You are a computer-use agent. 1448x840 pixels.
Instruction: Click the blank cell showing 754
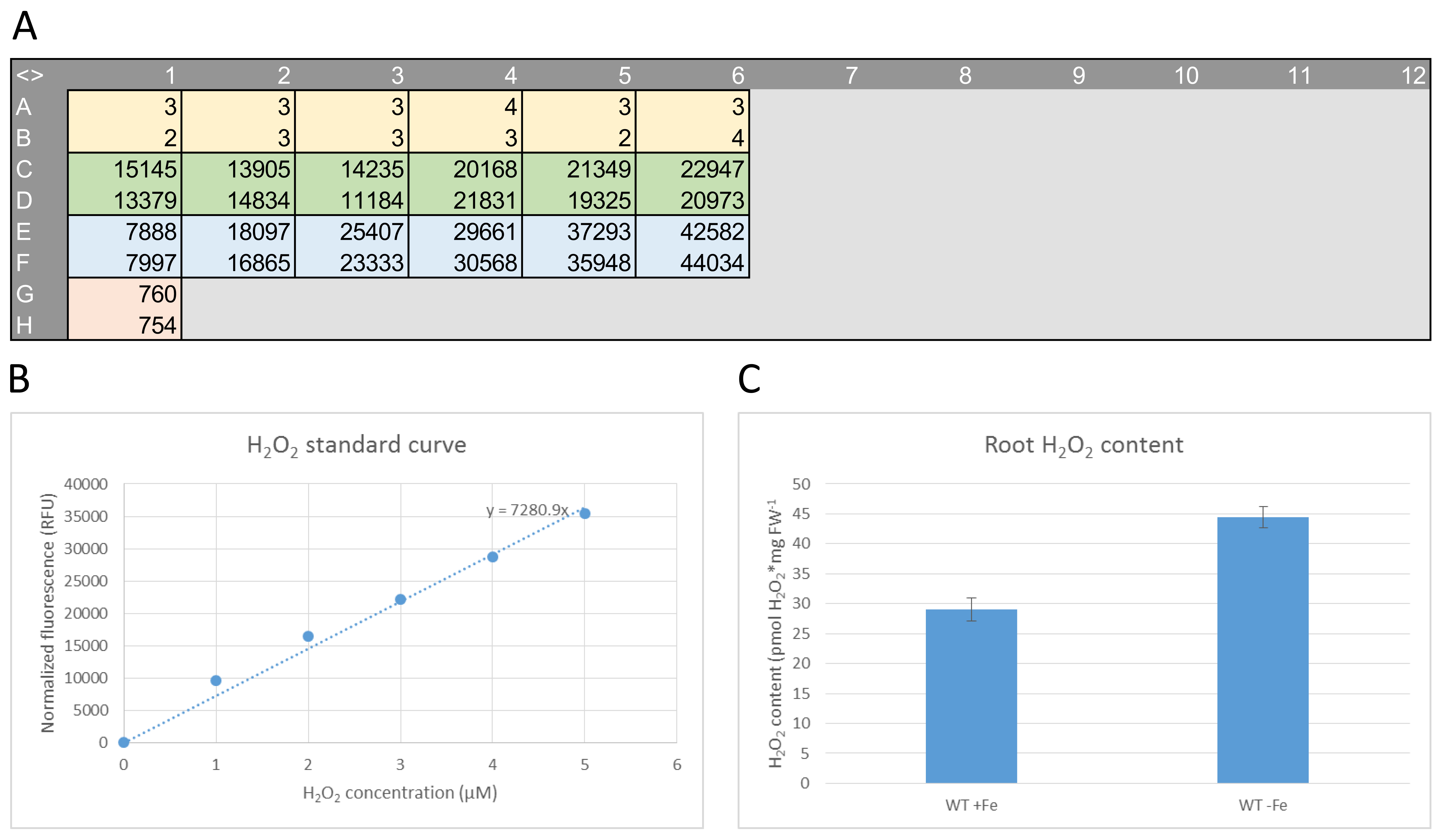point(125,325)
